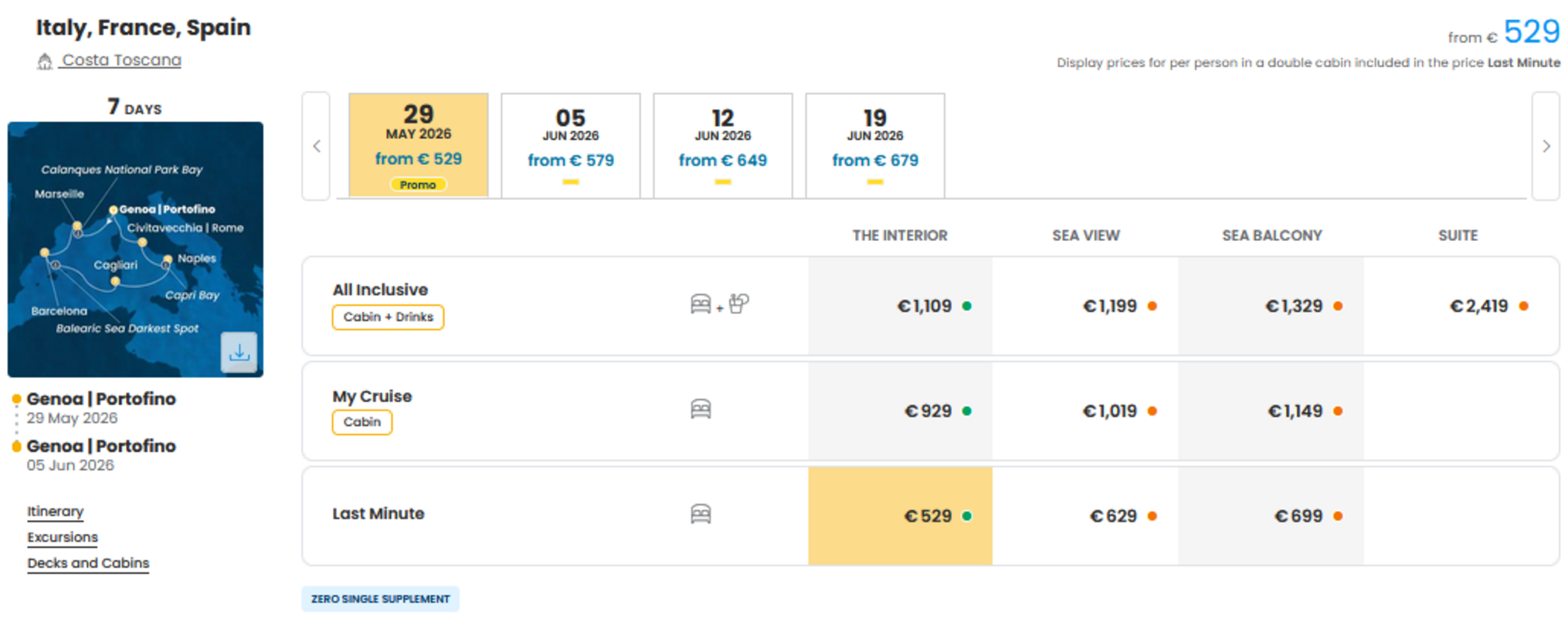1568x618 pixels.
Task: Show previous departure dates with left chevron
Action: coord(317,146)
